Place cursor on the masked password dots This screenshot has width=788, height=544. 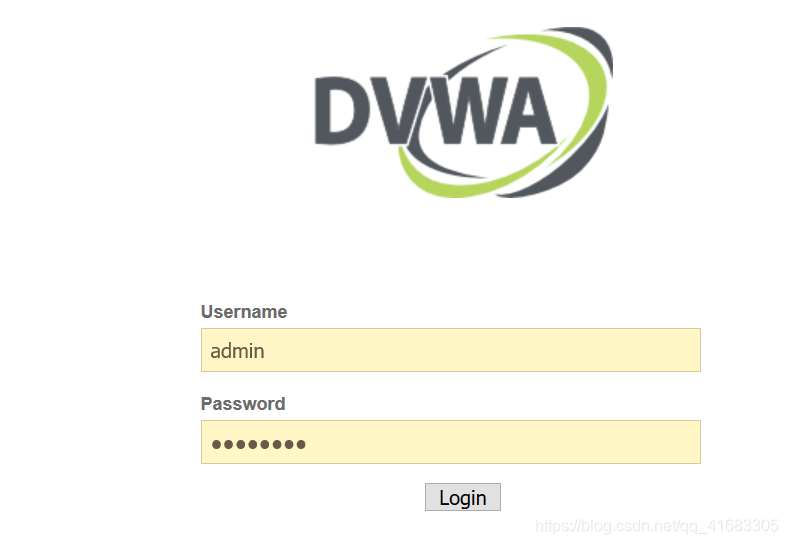click(259, 444)
